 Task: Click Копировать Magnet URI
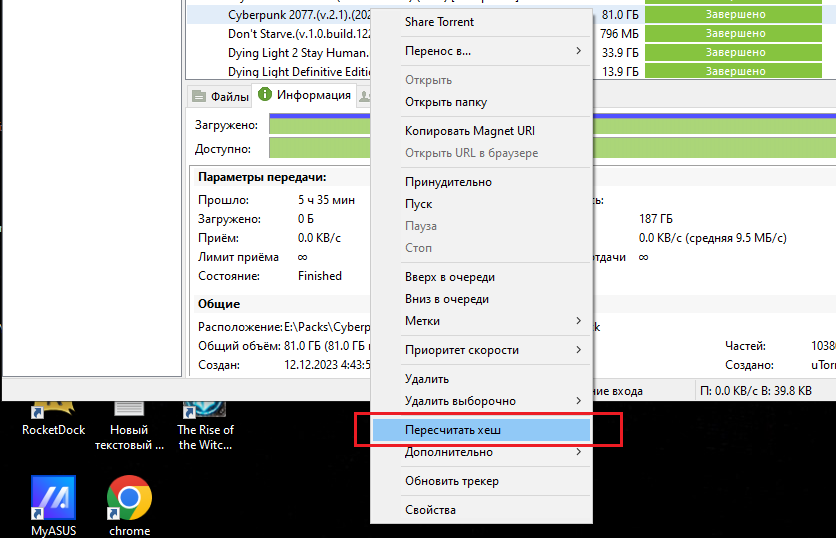click(x=481, y=131)
